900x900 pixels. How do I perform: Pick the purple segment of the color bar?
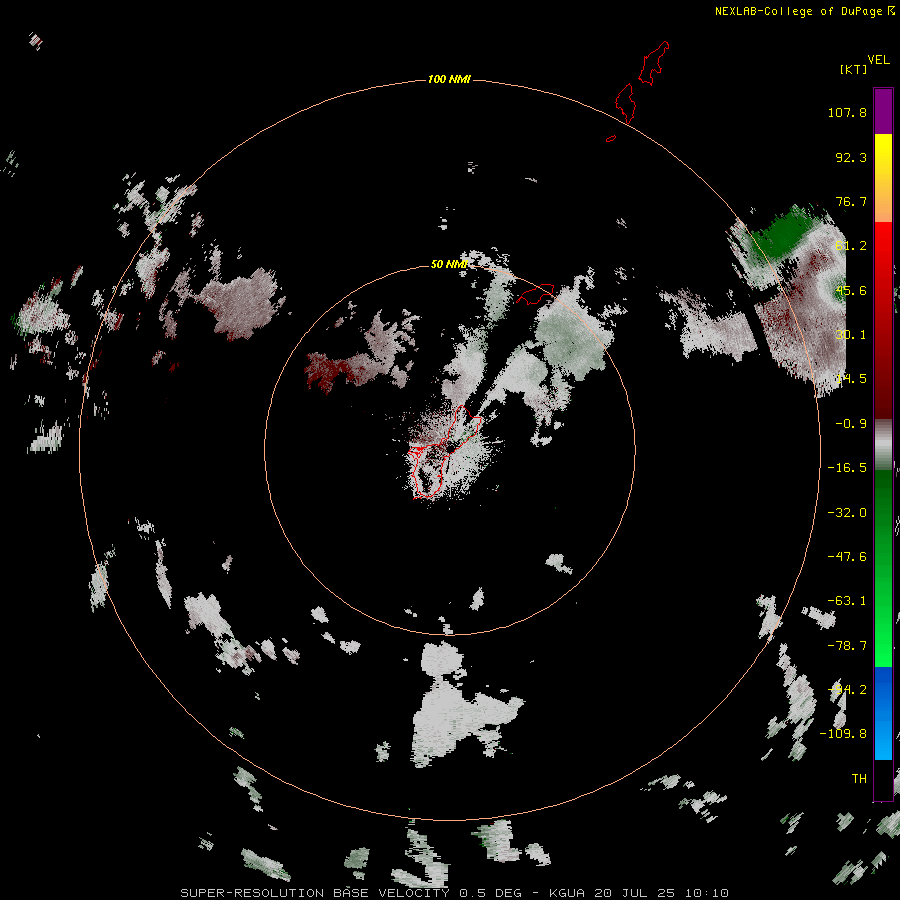point(883,111)
